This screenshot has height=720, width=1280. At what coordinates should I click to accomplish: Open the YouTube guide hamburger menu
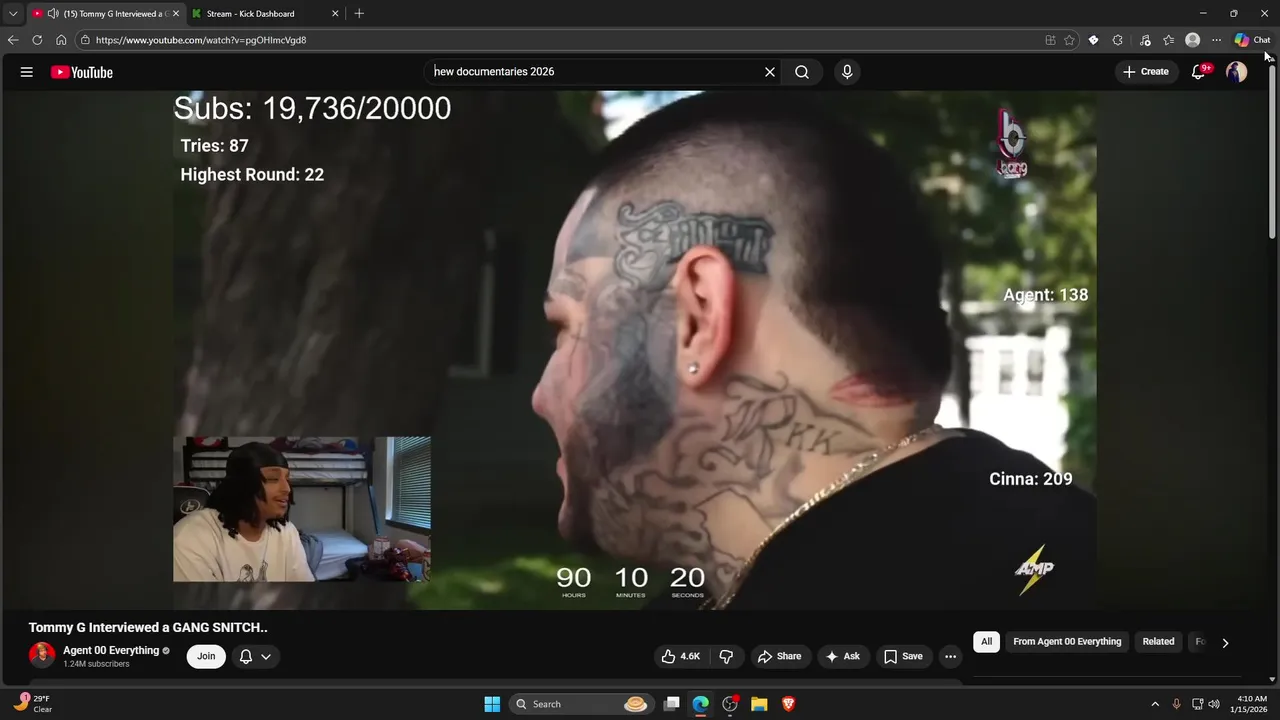27,72
